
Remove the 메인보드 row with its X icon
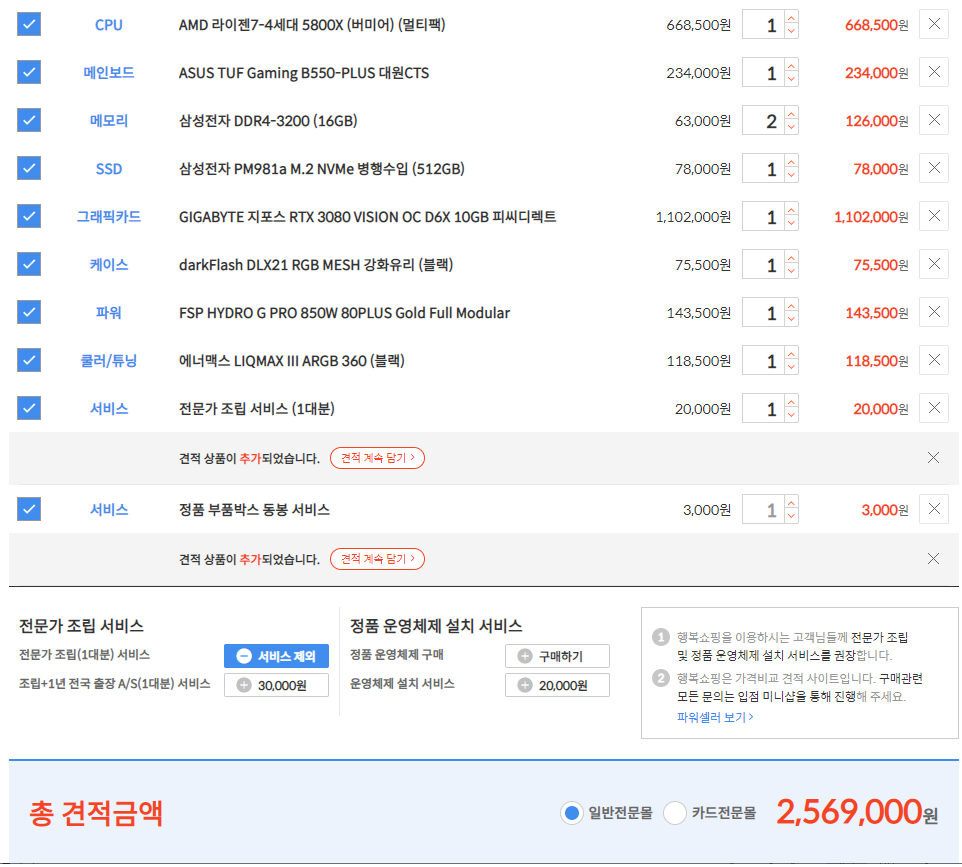(934, 72)
